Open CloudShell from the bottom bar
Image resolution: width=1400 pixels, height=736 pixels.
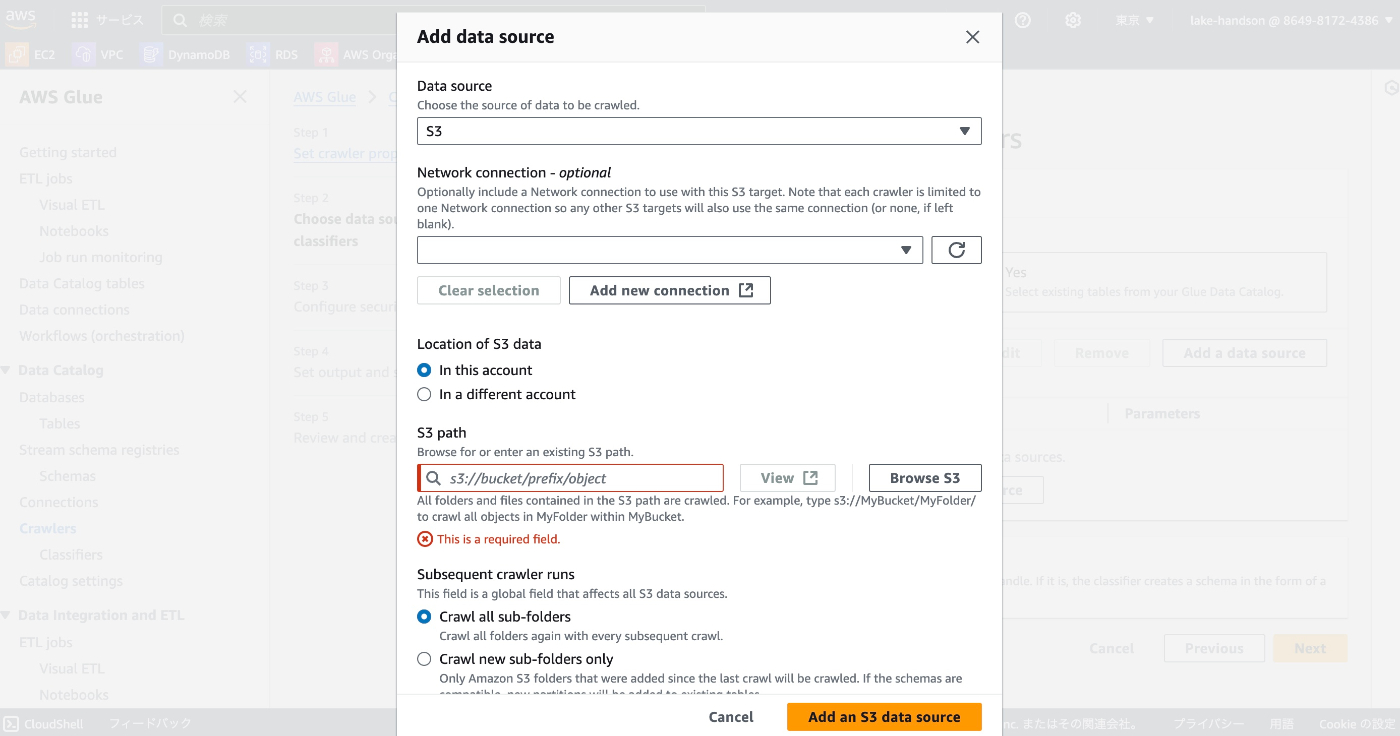pyautogui.click(x=44, y=723)
